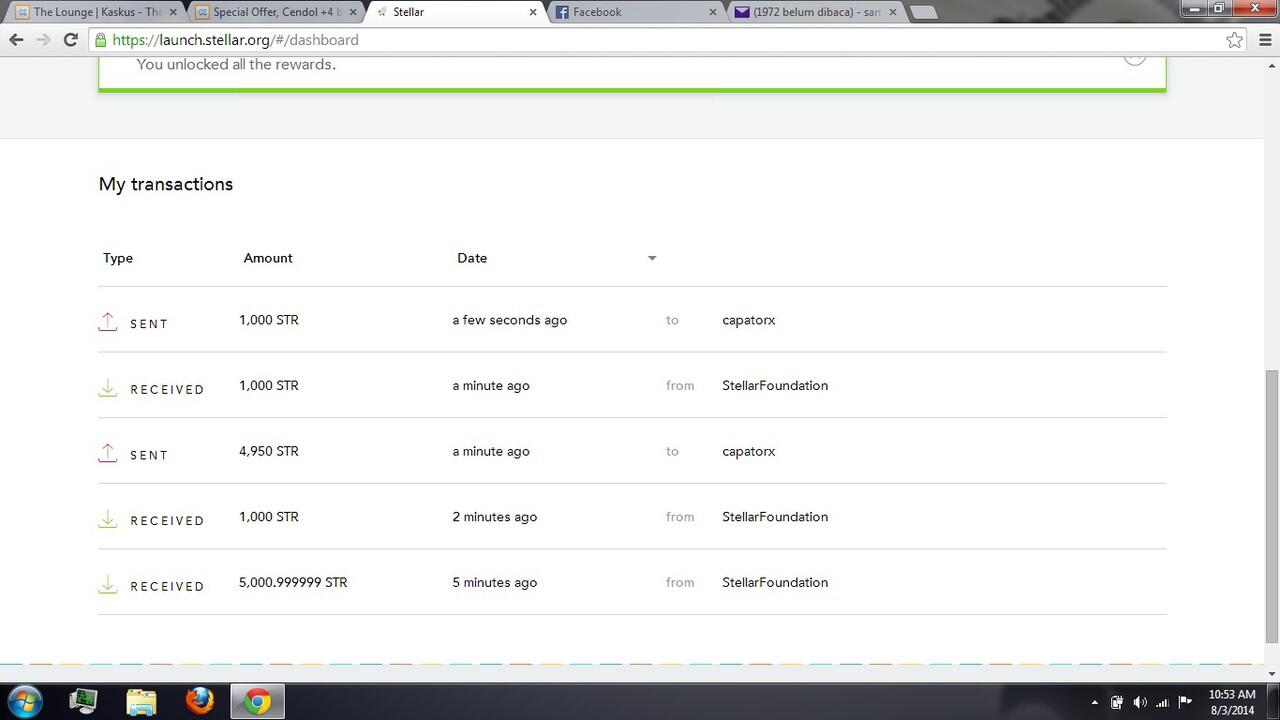
Task: Open Firefox from the taskbar
Action: click(x=199, y=701)
